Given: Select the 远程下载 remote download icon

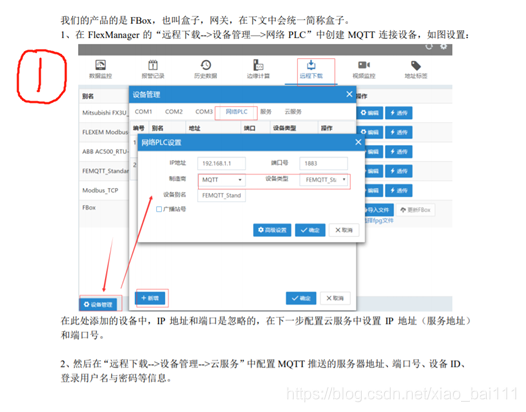Looking at the screenshot, I should click(311, 69).
